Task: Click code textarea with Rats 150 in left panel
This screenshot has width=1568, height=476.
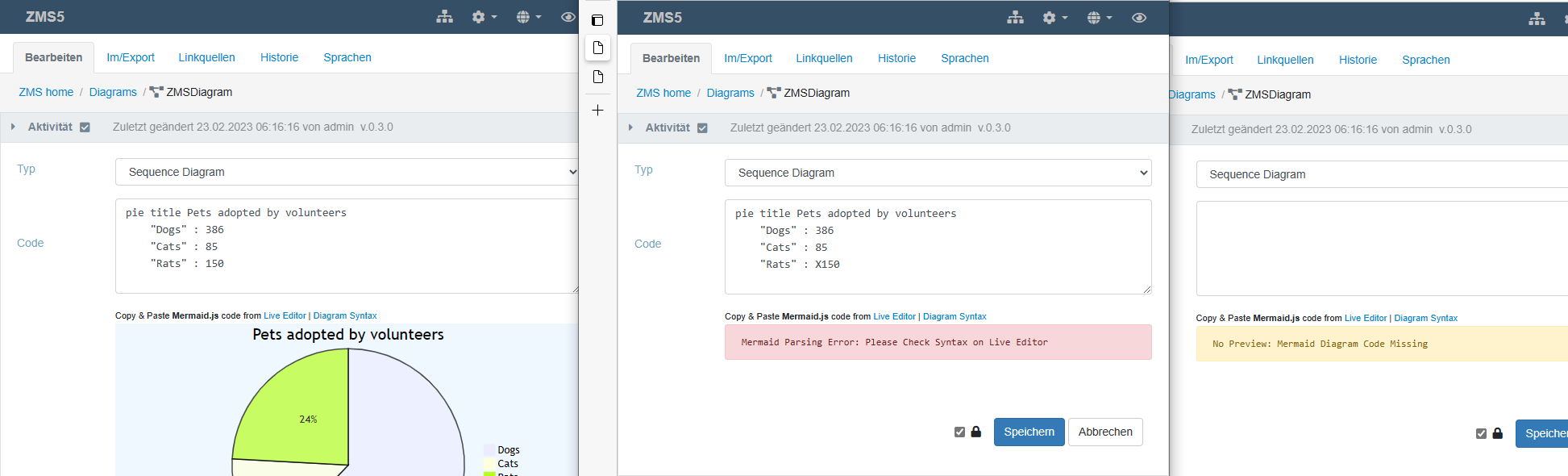Action: pos(347,246)
